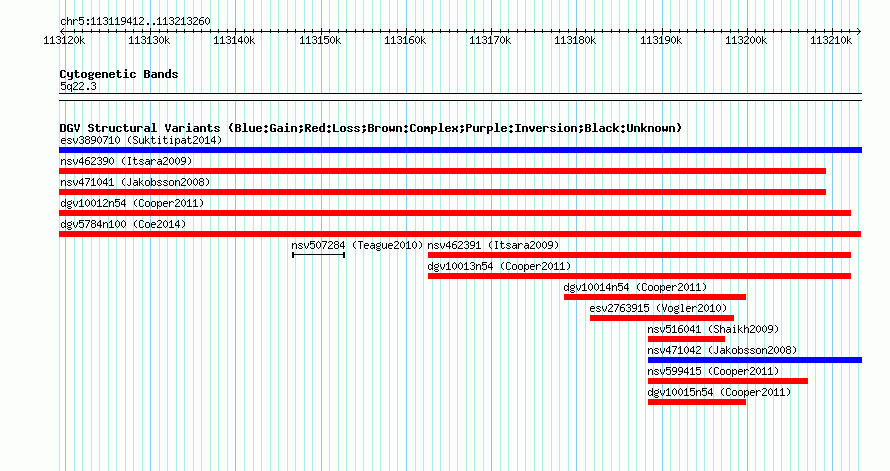Click the 113200k ruler label

(x=746, y=40)
